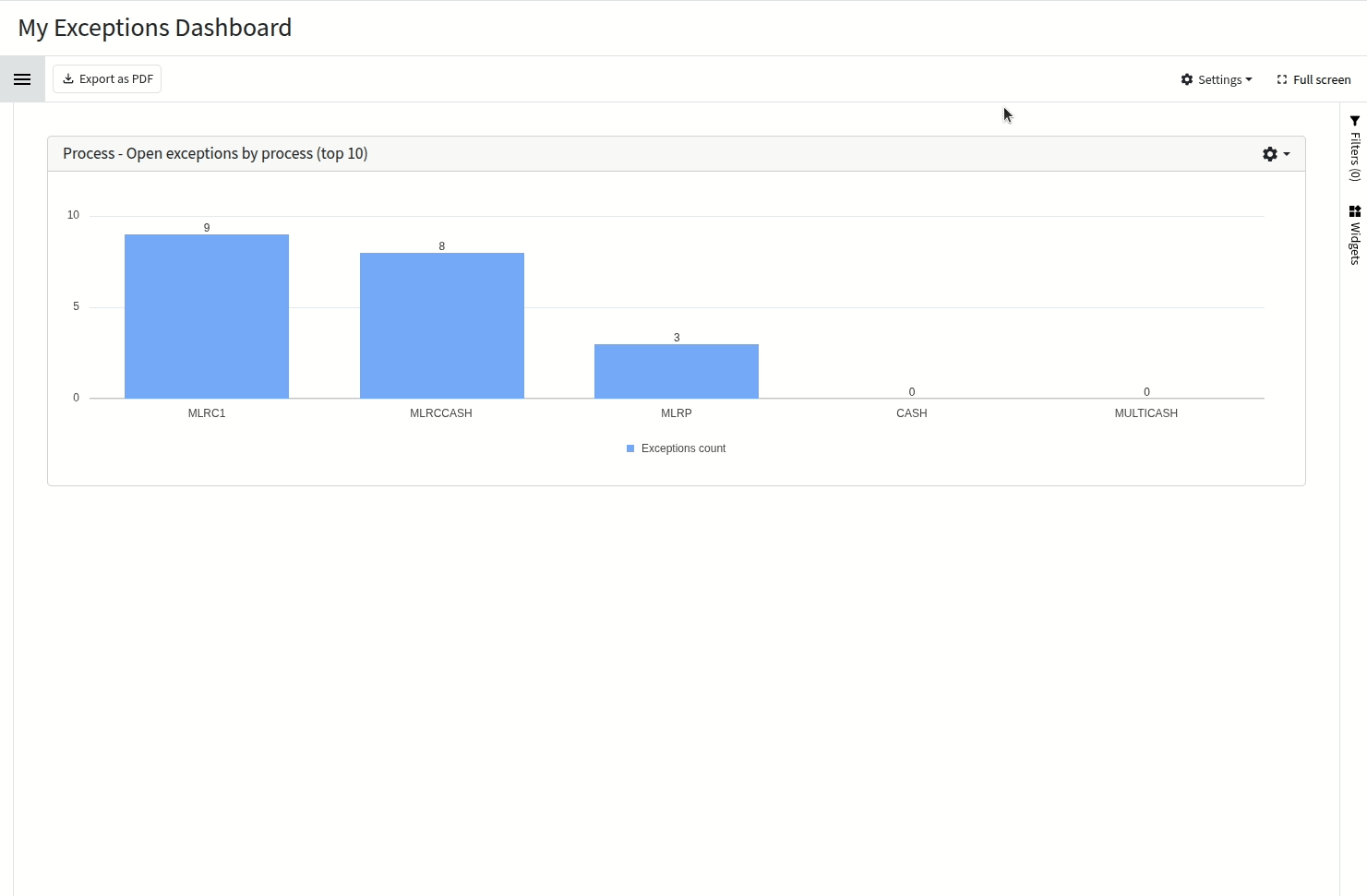This screenshot has height=896, width=1367.
Task: Open the hamburger menu icon
Action: 22,79
